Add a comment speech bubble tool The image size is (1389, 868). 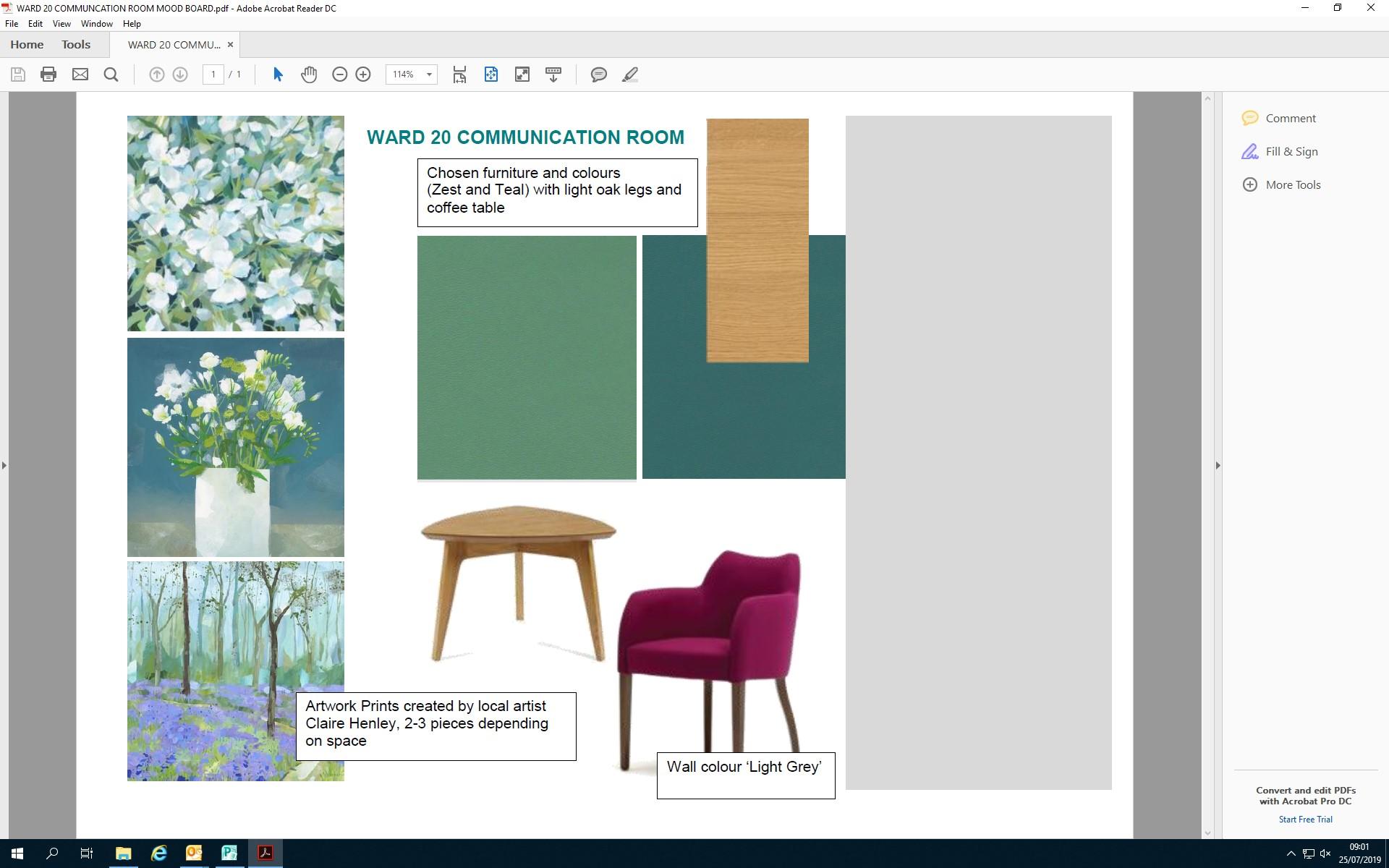pos(598,75)
